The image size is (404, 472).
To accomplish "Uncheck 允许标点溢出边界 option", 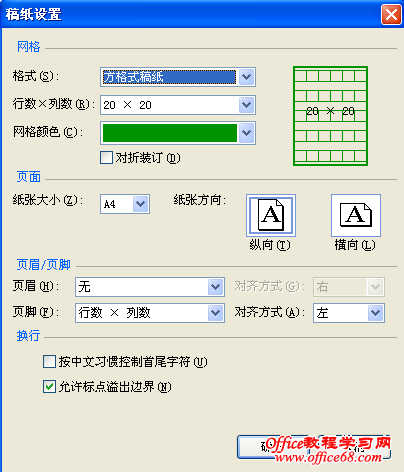I will tap(49, 387).
